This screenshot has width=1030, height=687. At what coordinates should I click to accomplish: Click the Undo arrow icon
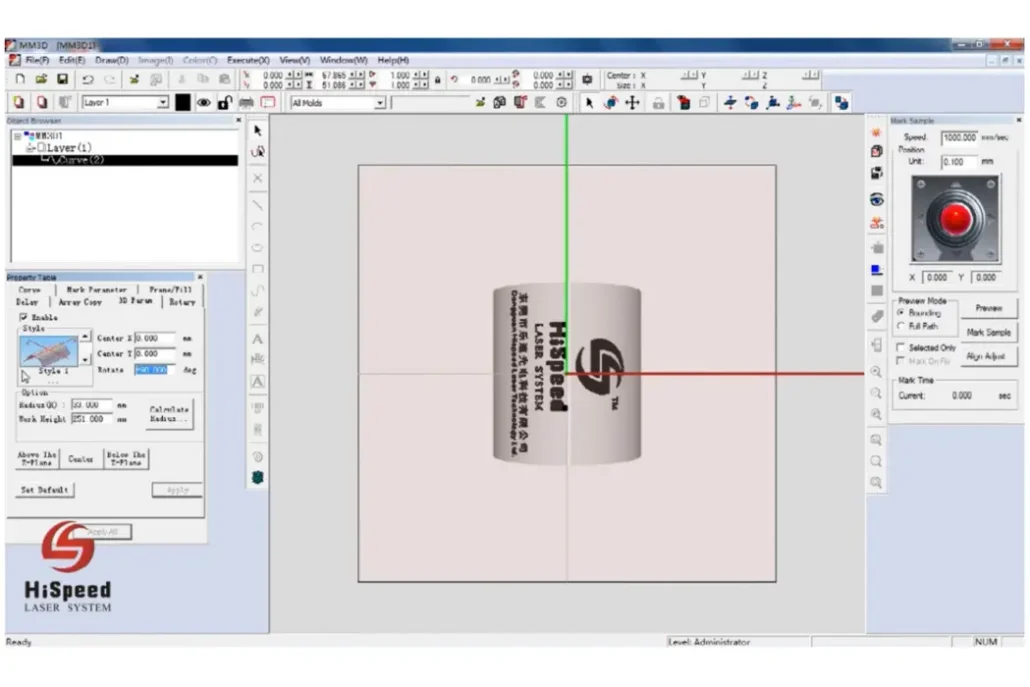(x=87, y=79)
